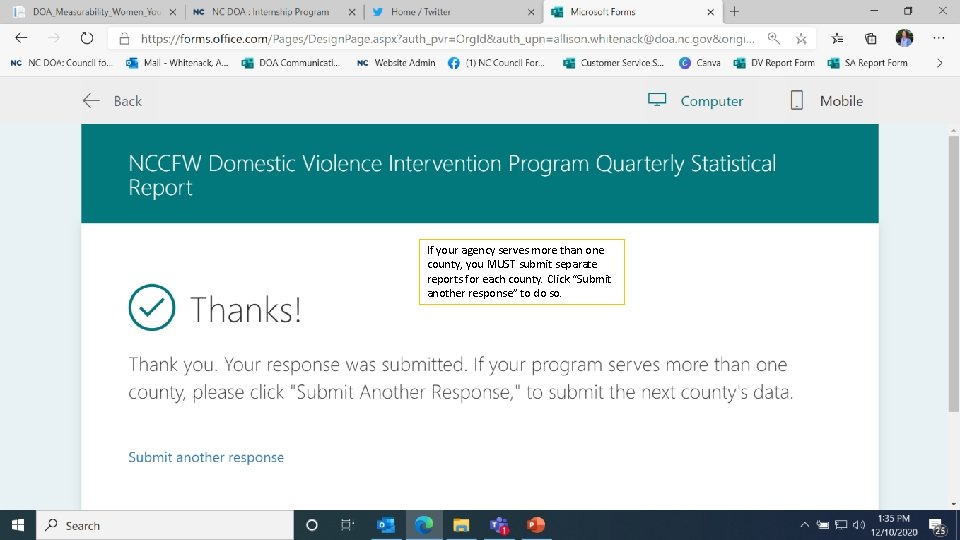Open Website Admin bookmark
This screenshot has width=960, height=540.
(x=396, y=62)
